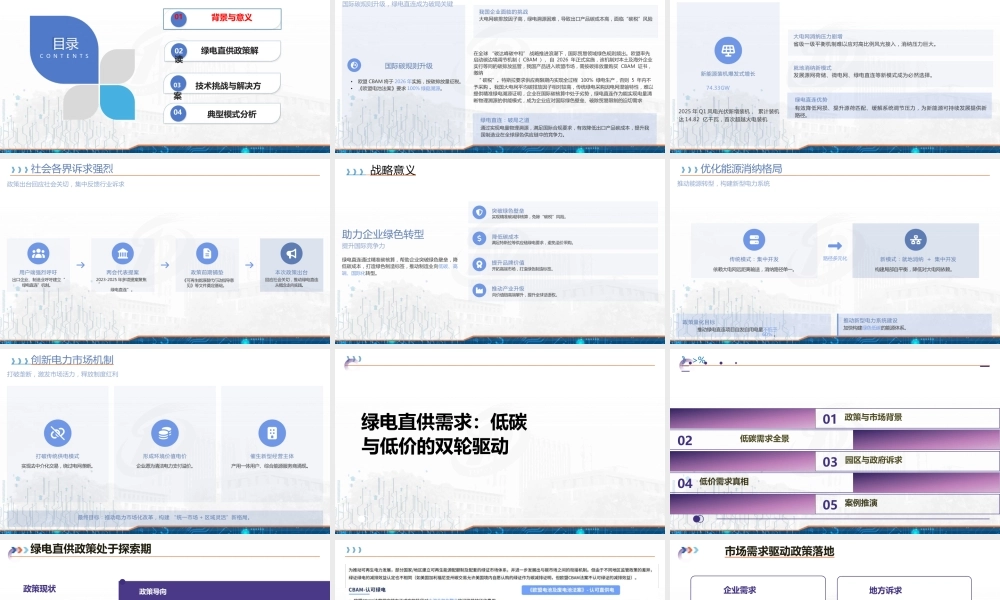Click the 典型模式分析 contents item
This screenshot has width=1000, height=600.
[224, 114]
